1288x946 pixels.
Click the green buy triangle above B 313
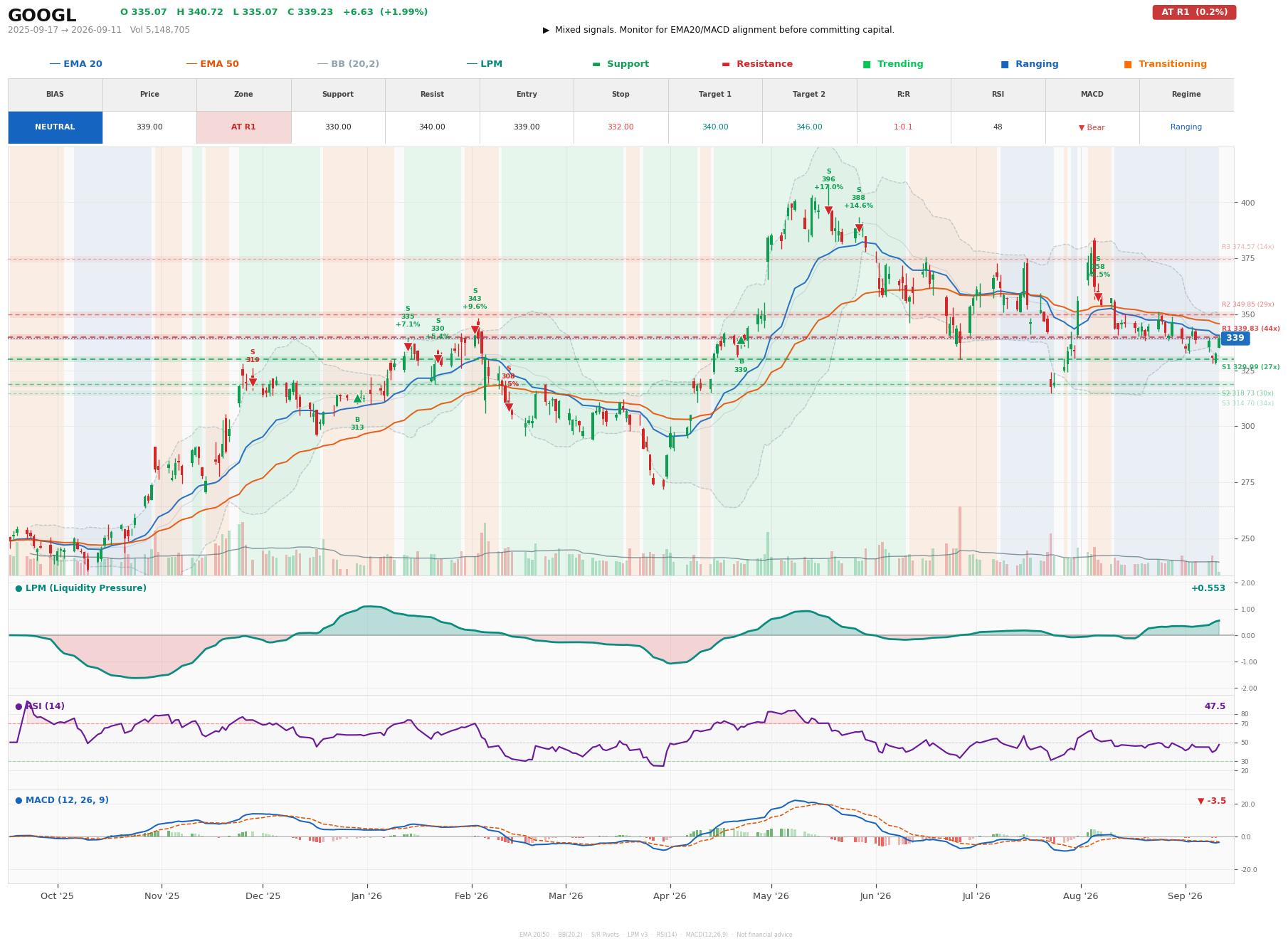coord(357,398)
